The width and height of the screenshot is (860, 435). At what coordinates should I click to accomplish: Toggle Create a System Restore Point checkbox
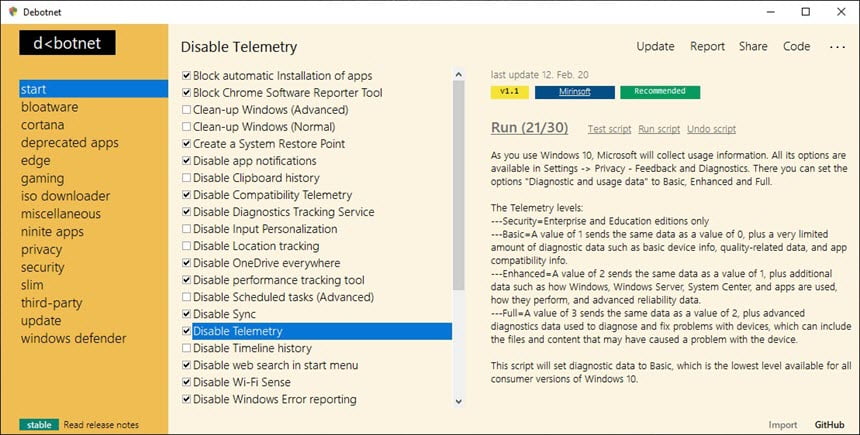coord(186,144)
